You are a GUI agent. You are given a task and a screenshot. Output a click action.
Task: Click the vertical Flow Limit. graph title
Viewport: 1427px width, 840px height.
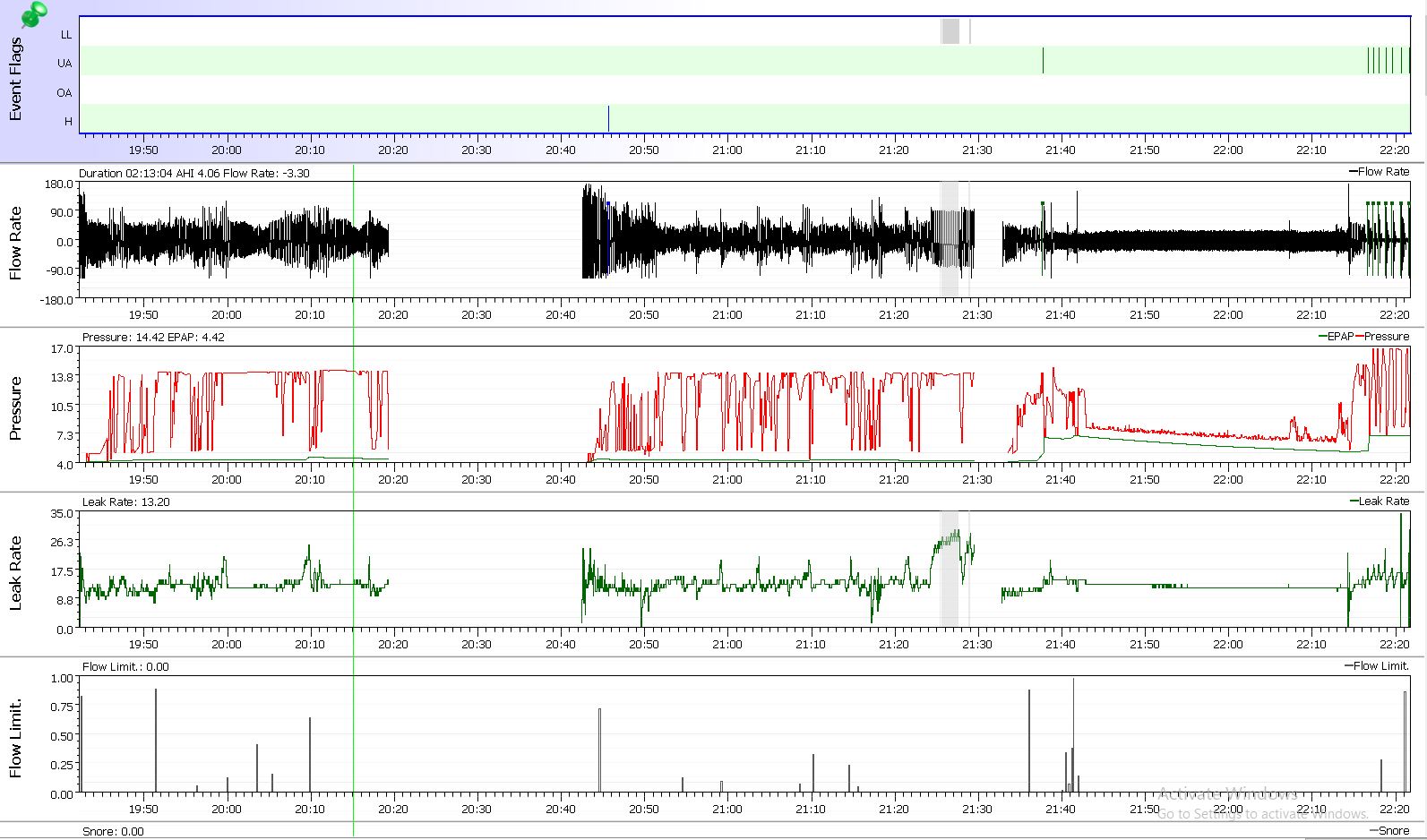pos(15,738)
